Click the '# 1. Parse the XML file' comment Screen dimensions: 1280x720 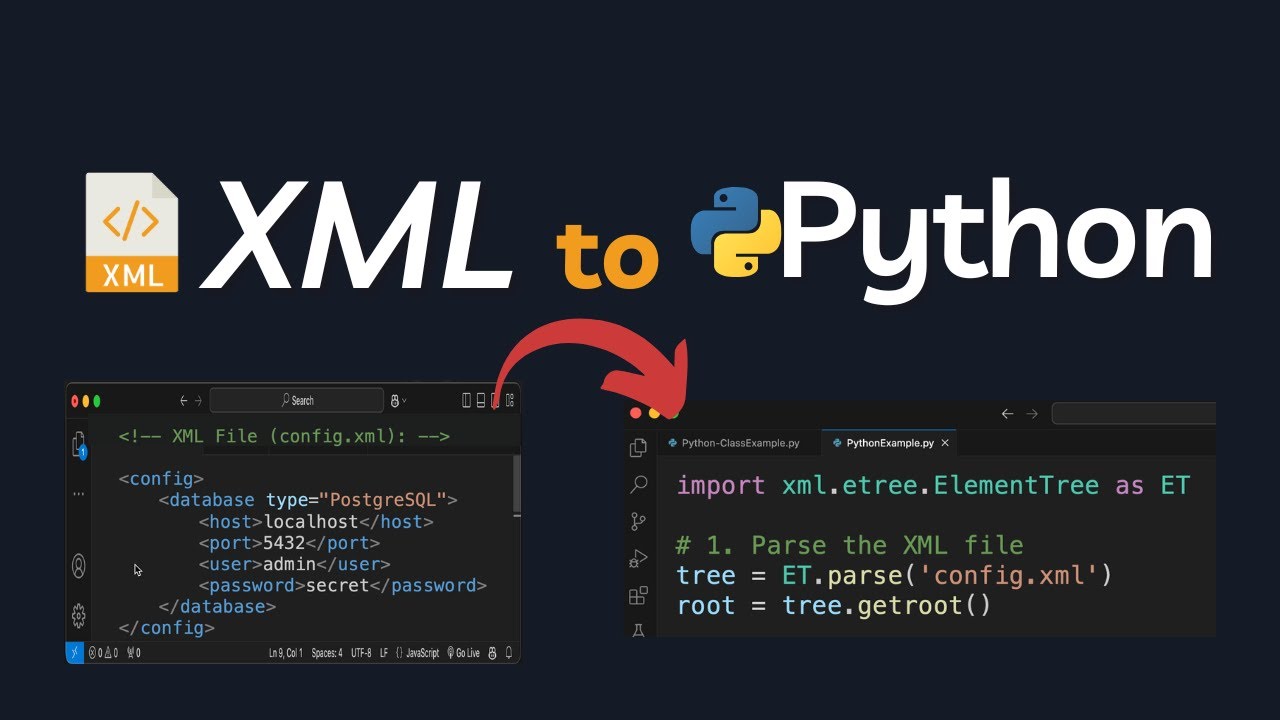(x=850, y=545)
